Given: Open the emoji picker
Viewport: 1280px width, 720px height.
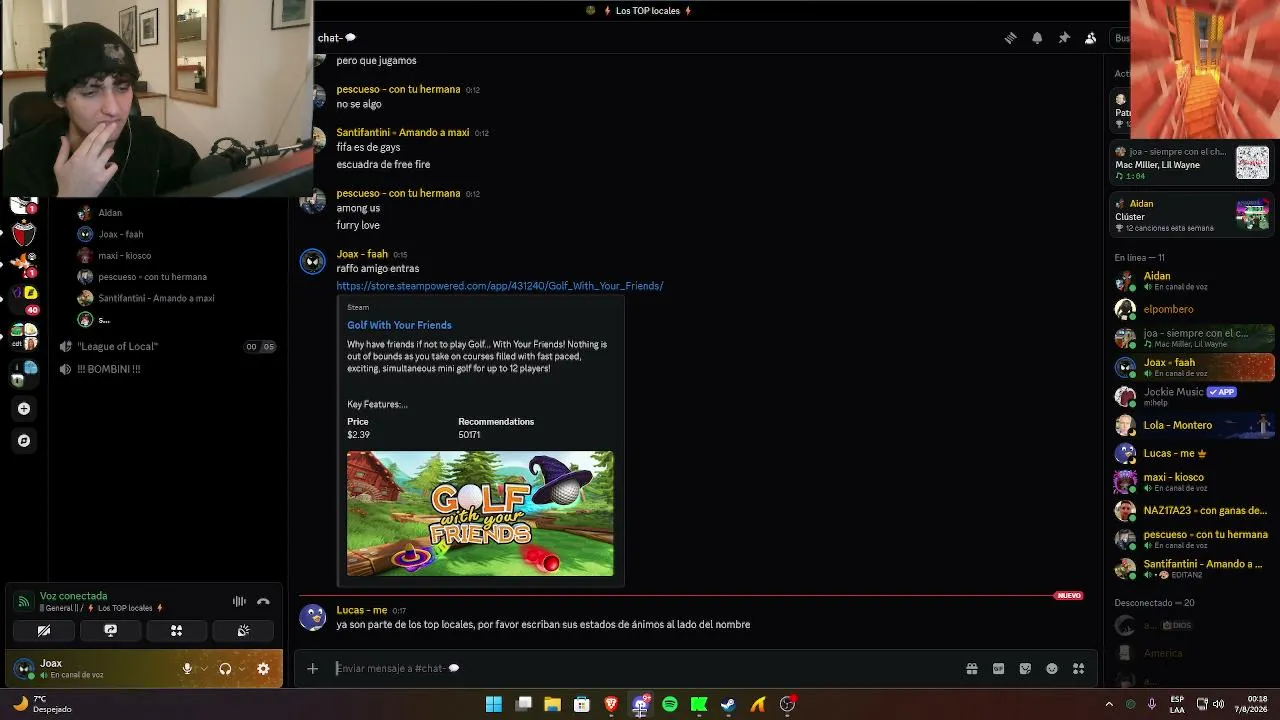Looking at the screenshot, I should pyautogui.click(x=1052, y=669).
